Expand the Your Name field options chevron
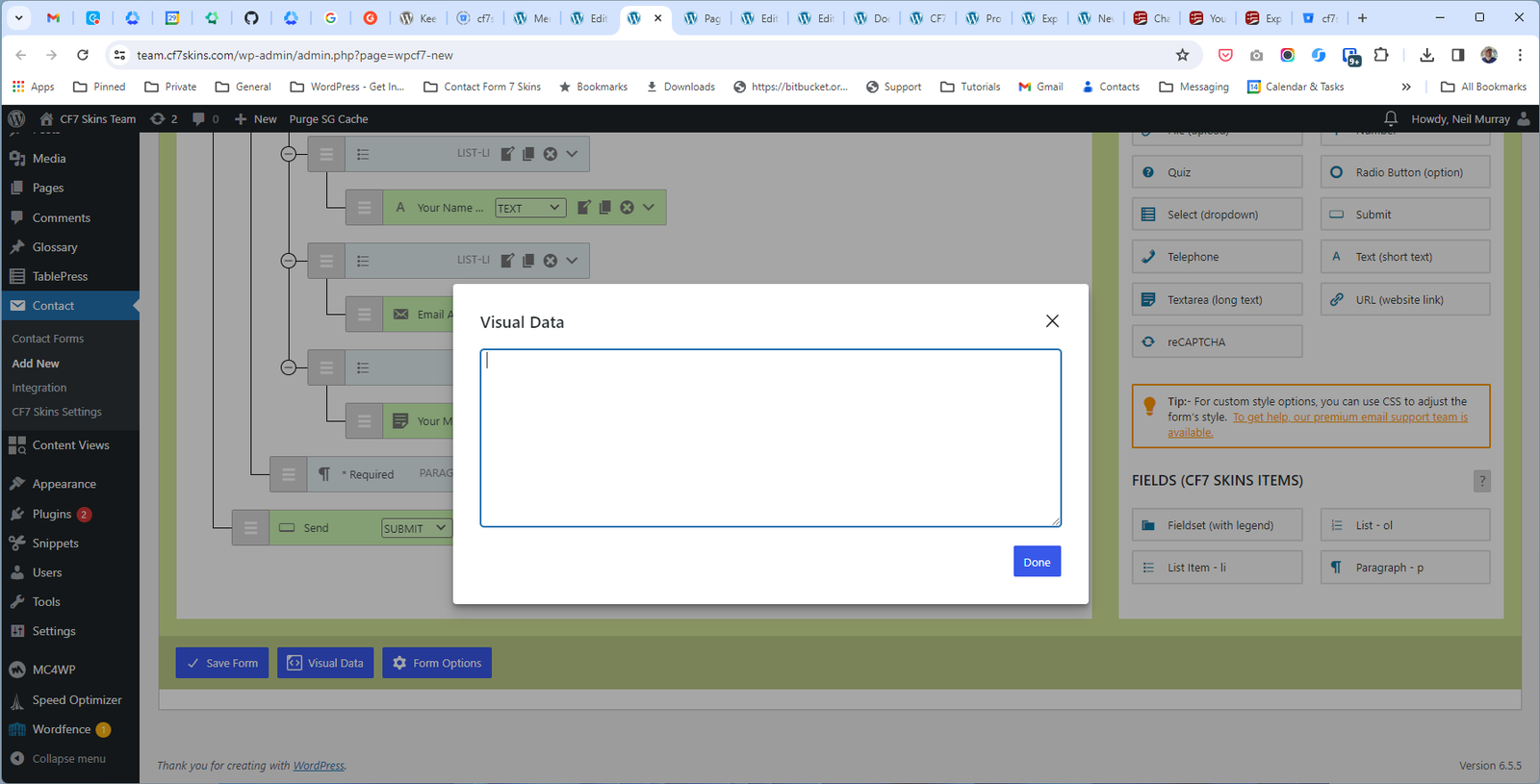The height and width of the screenshot is (784, 1540). [x=649, y=208]
